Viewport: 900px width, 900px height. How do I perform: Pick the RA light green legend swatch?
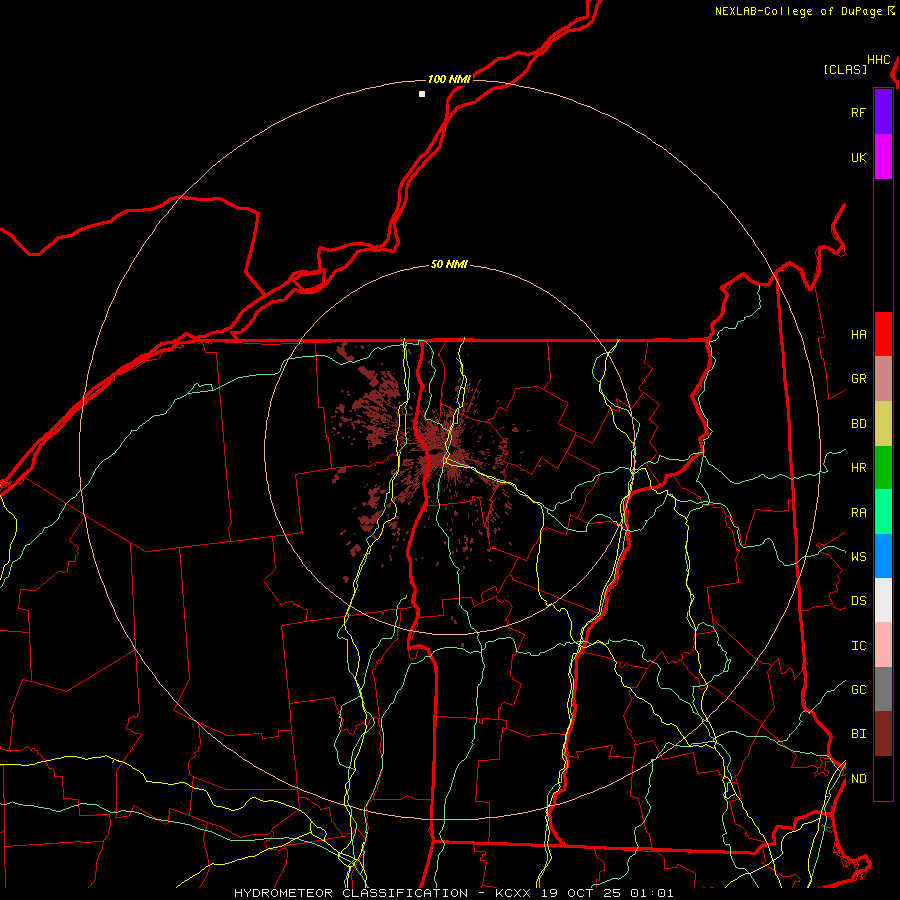point(883,512)
